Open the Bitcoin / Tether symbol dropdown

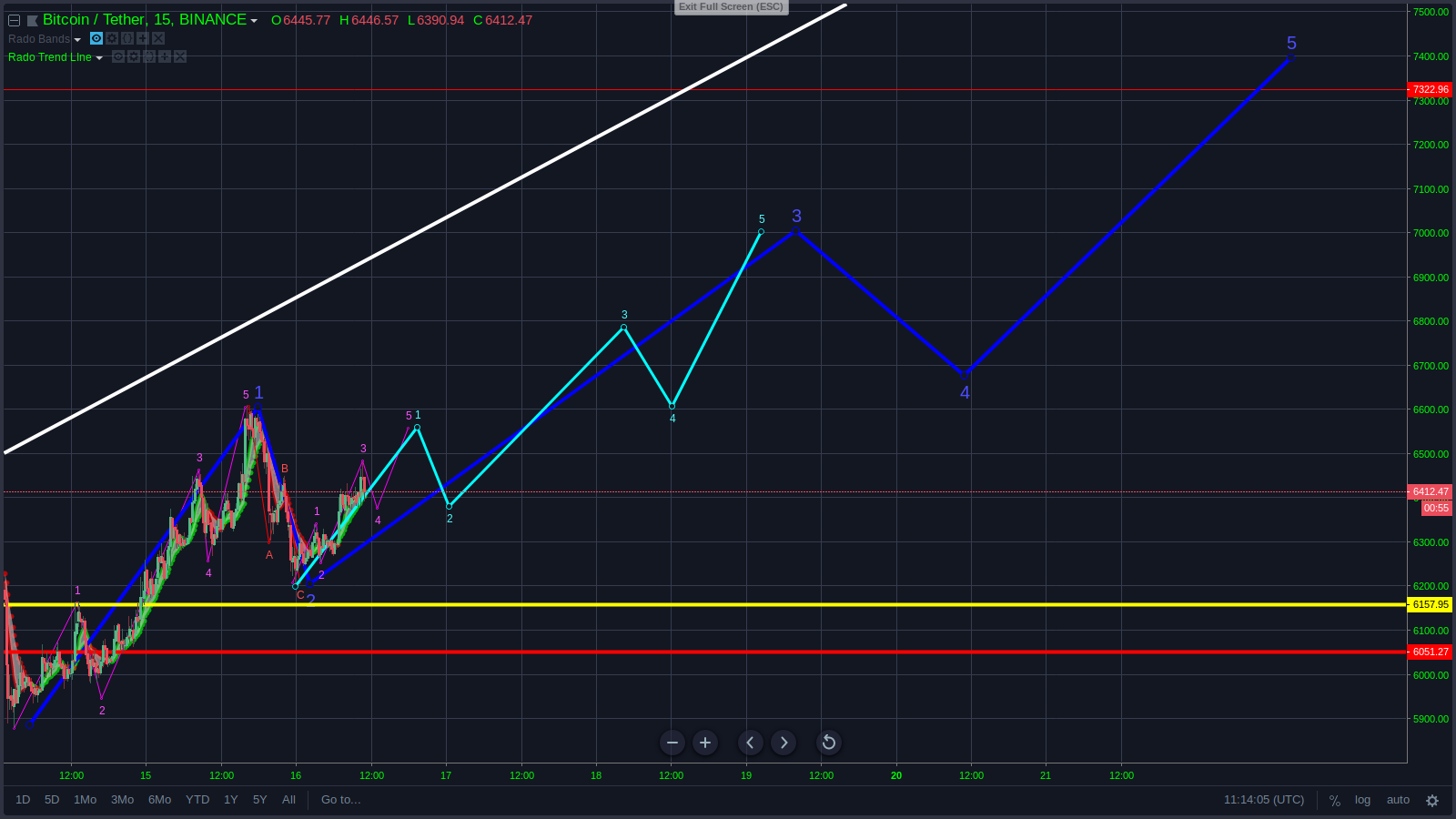coord(254,21)
